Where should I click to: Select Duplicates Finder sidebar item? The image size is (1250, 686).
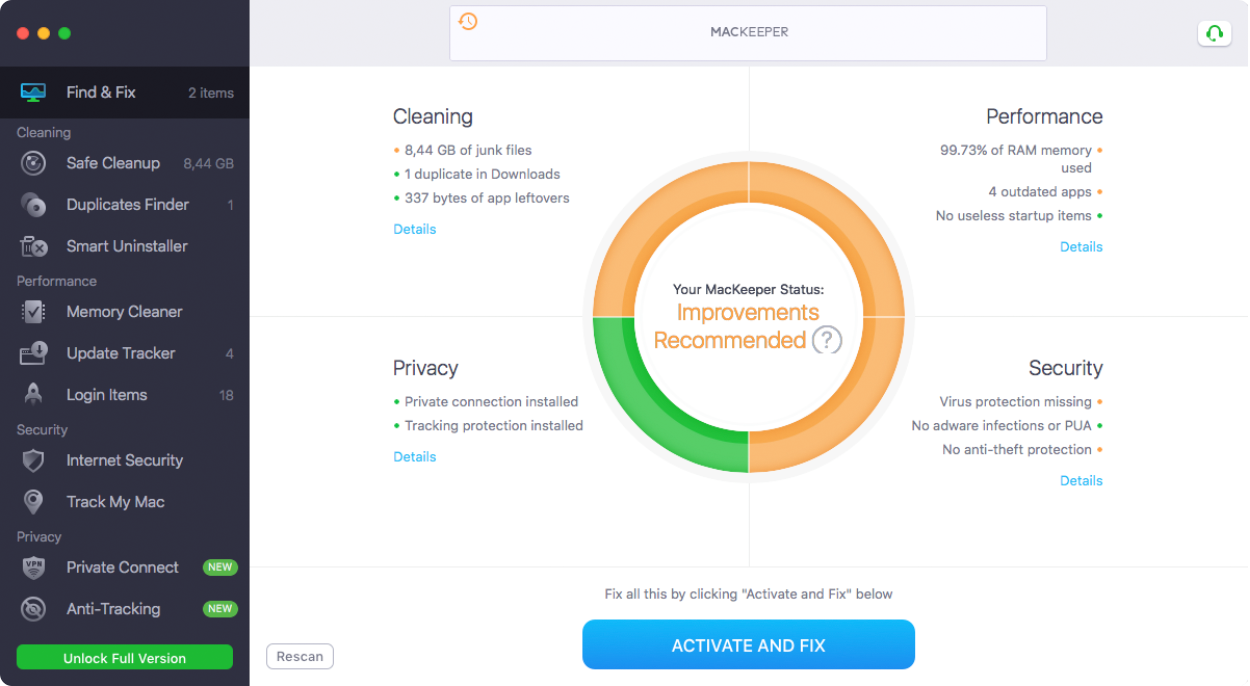point(125,205)
